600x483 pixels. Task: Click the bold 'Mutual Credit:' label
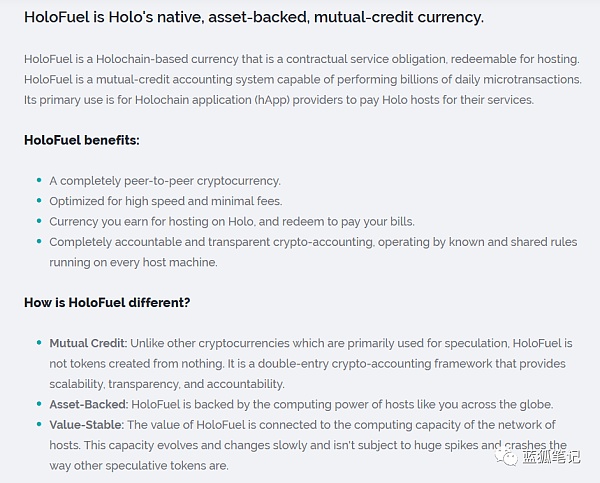88,343
